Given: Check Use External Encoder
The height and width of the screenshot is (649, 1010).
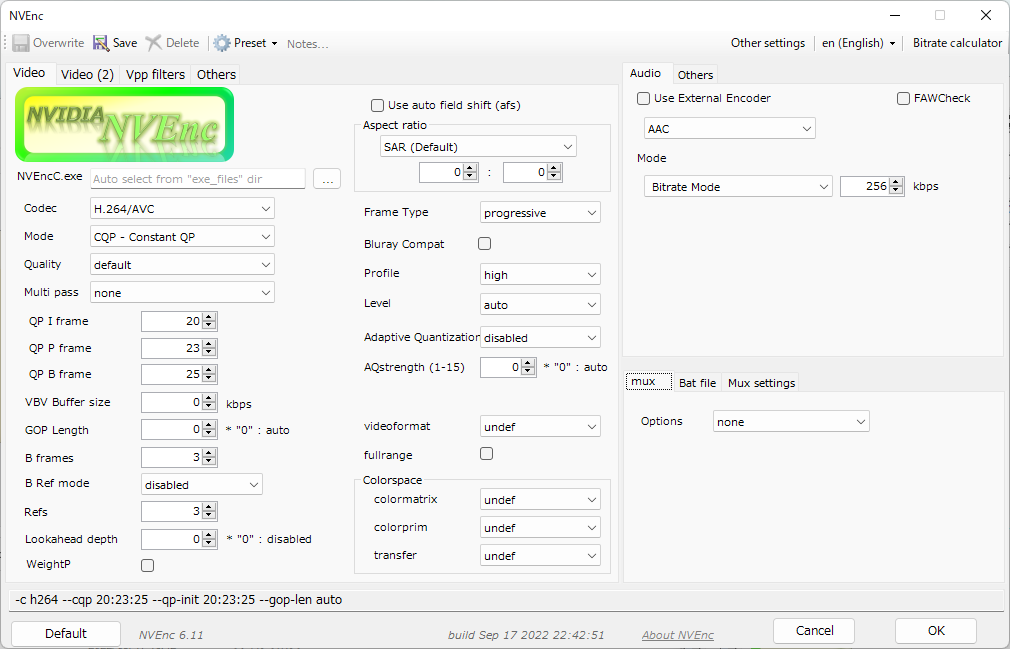Looking at the screenshot, I should [643, 99].
